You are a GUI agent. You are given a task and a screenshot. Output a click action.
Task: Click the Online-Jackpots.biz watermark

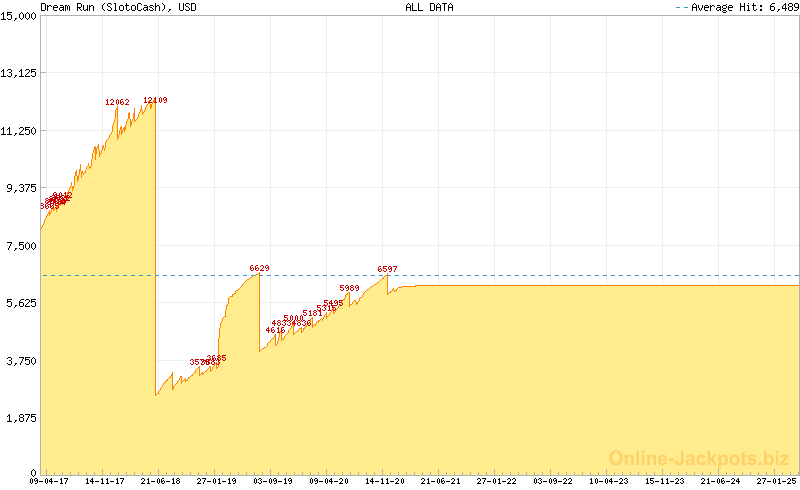(x=693, y=458)
